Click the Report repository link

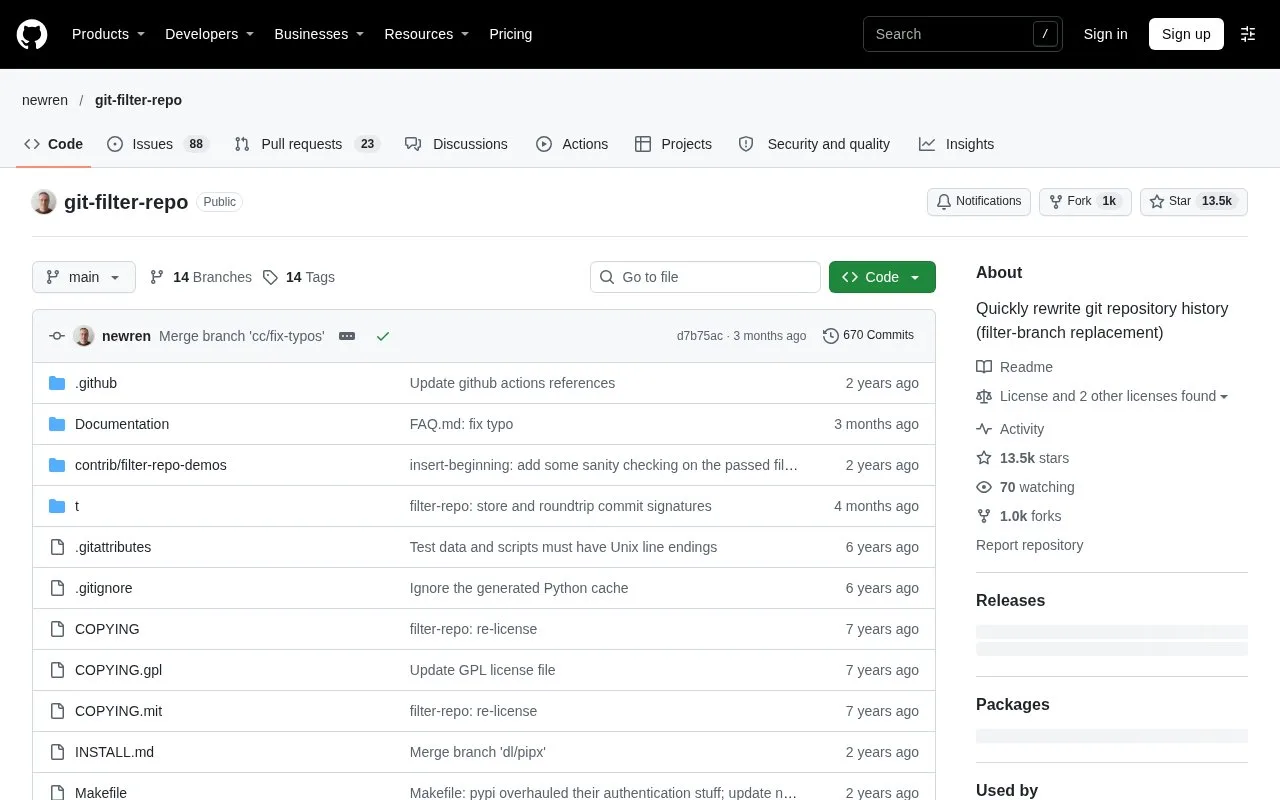(x=1029, y=545)
